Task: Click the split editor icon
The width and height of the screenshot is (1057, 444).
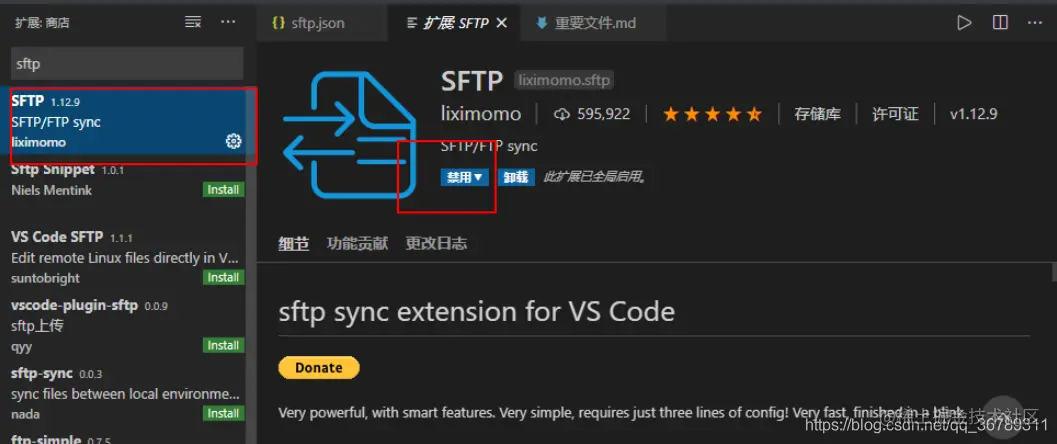Action: click(x=1000, y=23)
